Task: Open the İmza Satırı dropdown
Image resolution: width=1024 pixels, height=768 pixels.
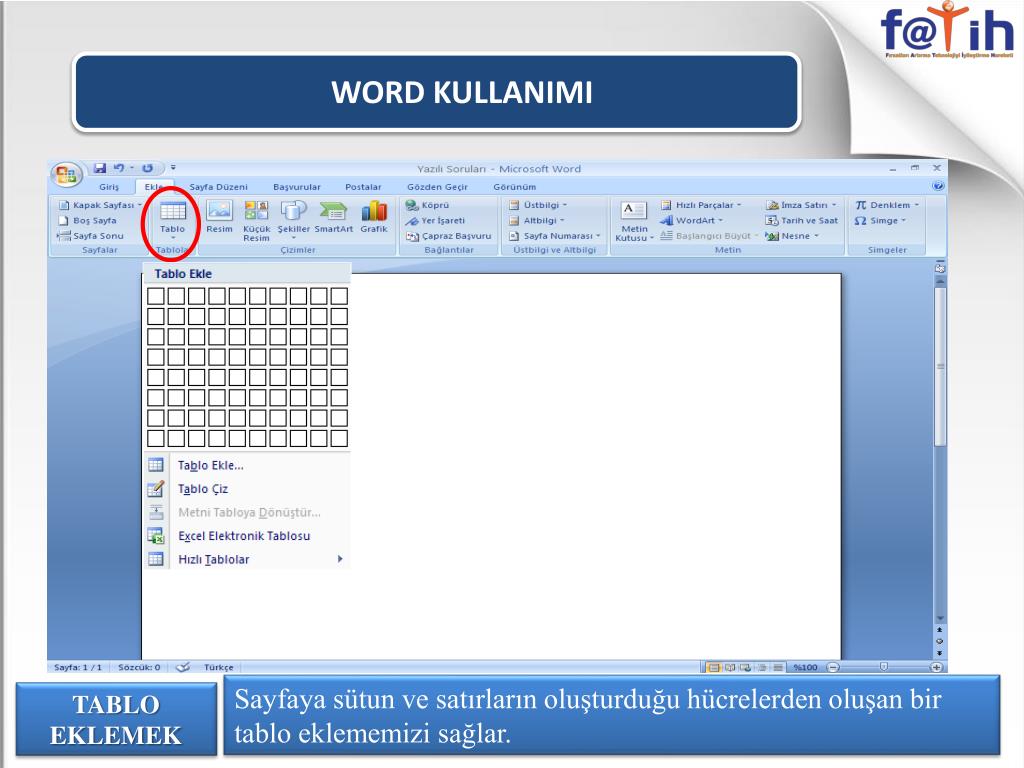Action: [x=801, y=205]
